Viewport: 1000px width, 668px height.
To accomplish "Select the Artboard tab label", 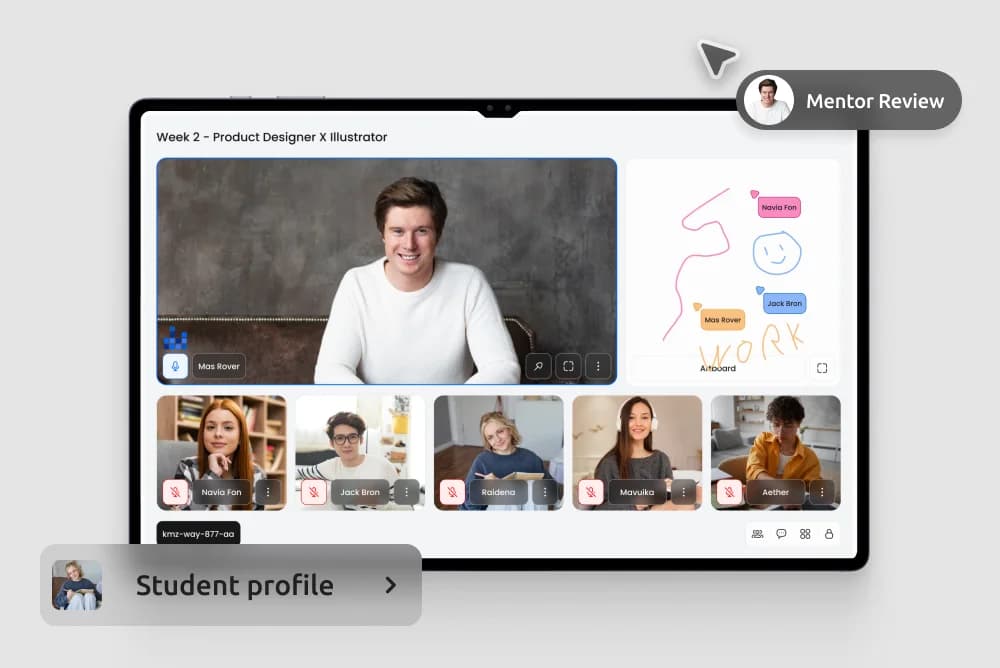I will coord(717,368).
